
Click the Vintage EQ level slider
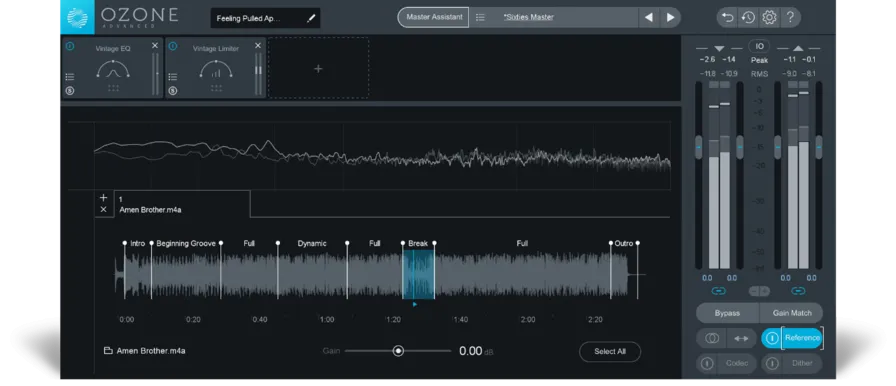click(155, 74)
